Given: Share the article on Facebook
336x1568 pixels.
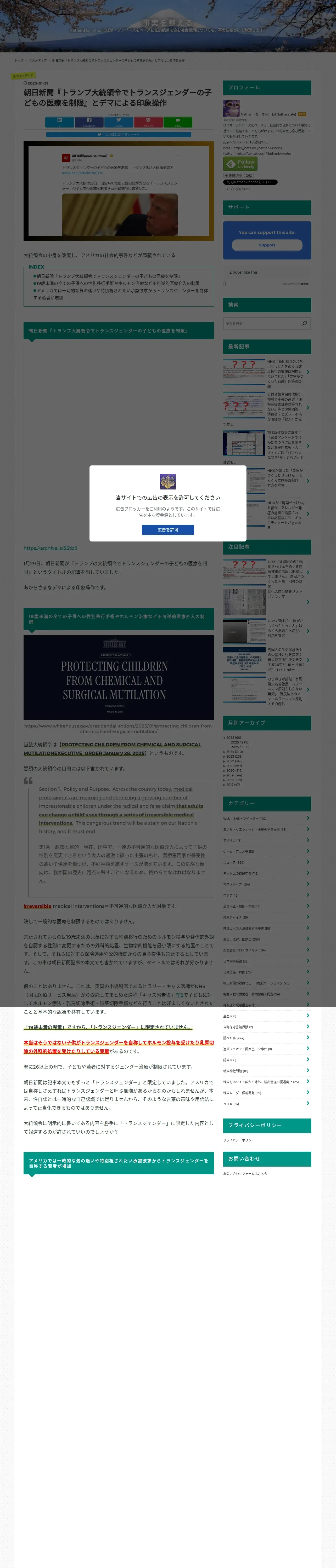Looking at the screenshot, I should pos(89,122).
